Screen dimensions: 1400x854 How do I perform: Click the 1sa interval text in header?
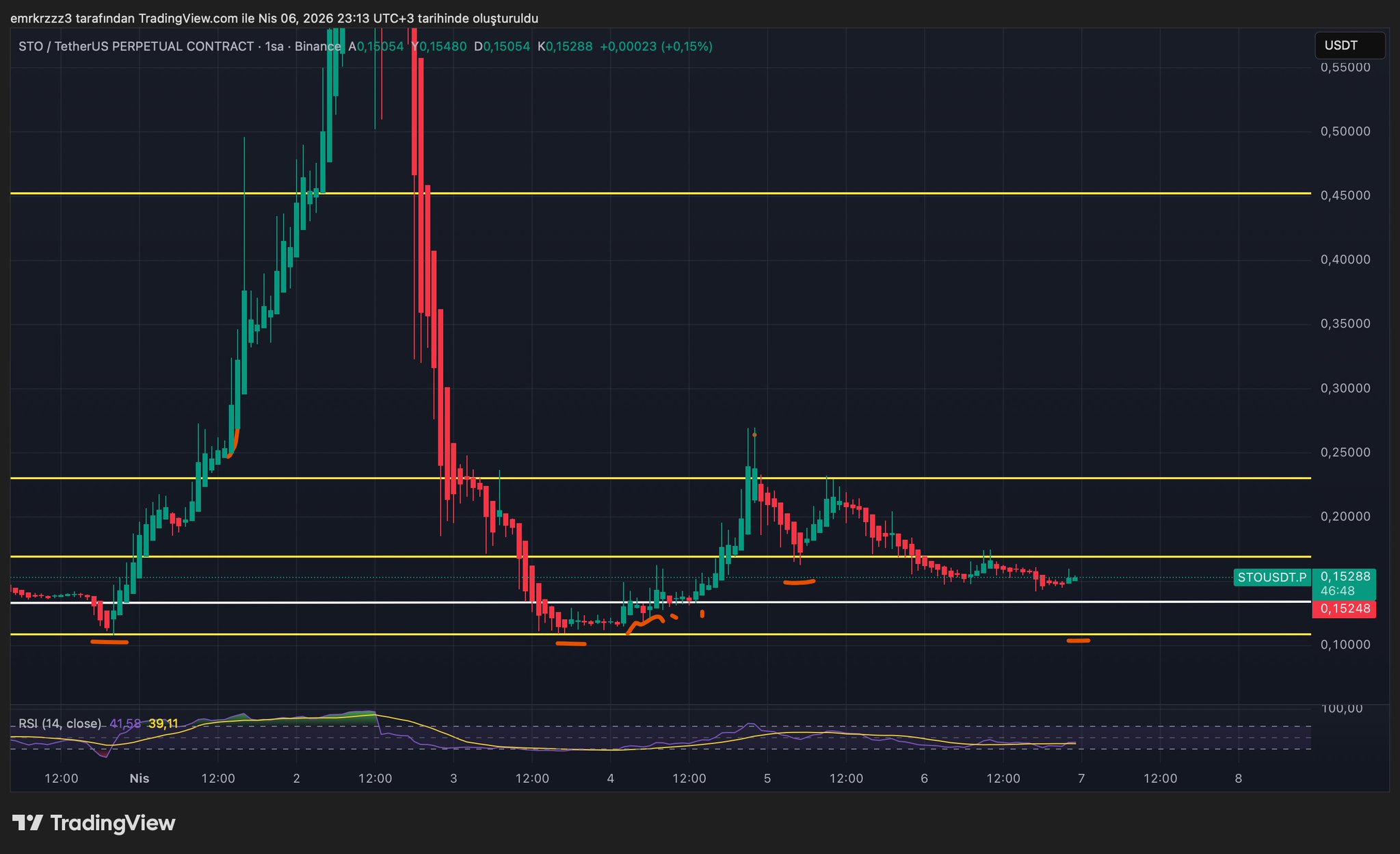(274, 47)
